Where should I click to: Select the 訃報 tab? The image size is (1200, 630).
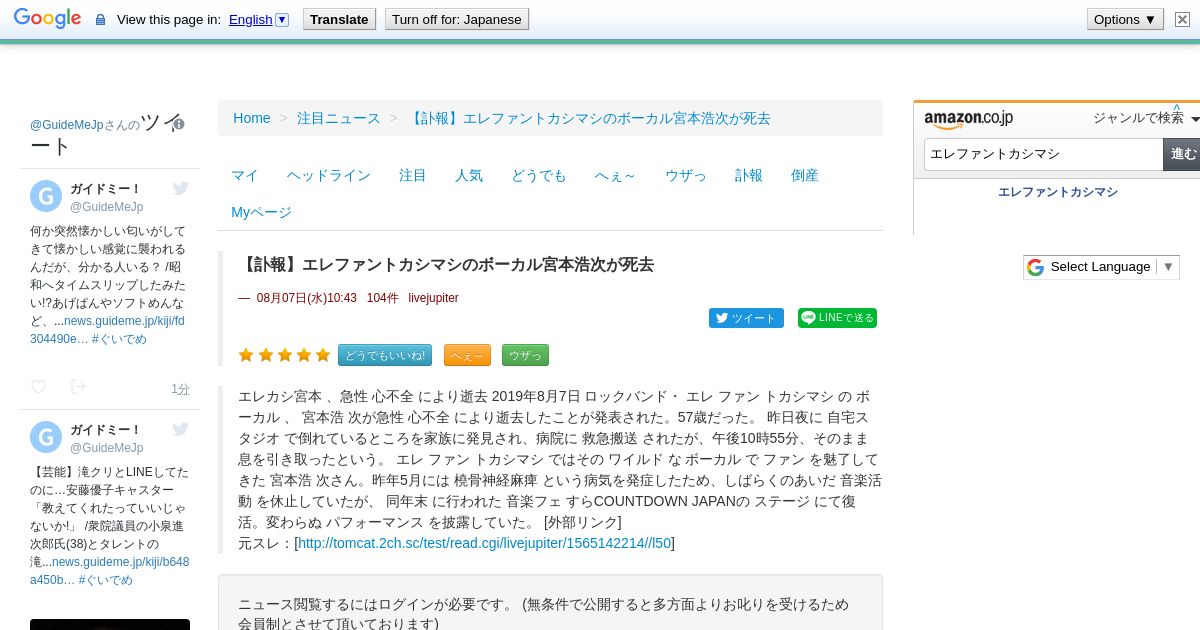point(749,175)
